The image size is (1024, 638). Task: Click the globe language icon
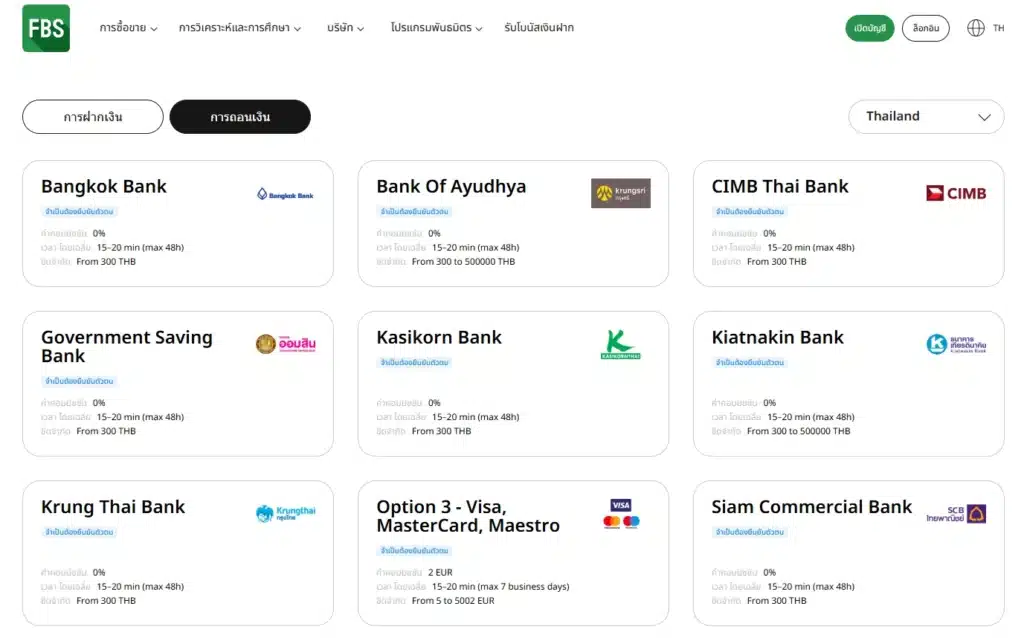coord(976,28)
